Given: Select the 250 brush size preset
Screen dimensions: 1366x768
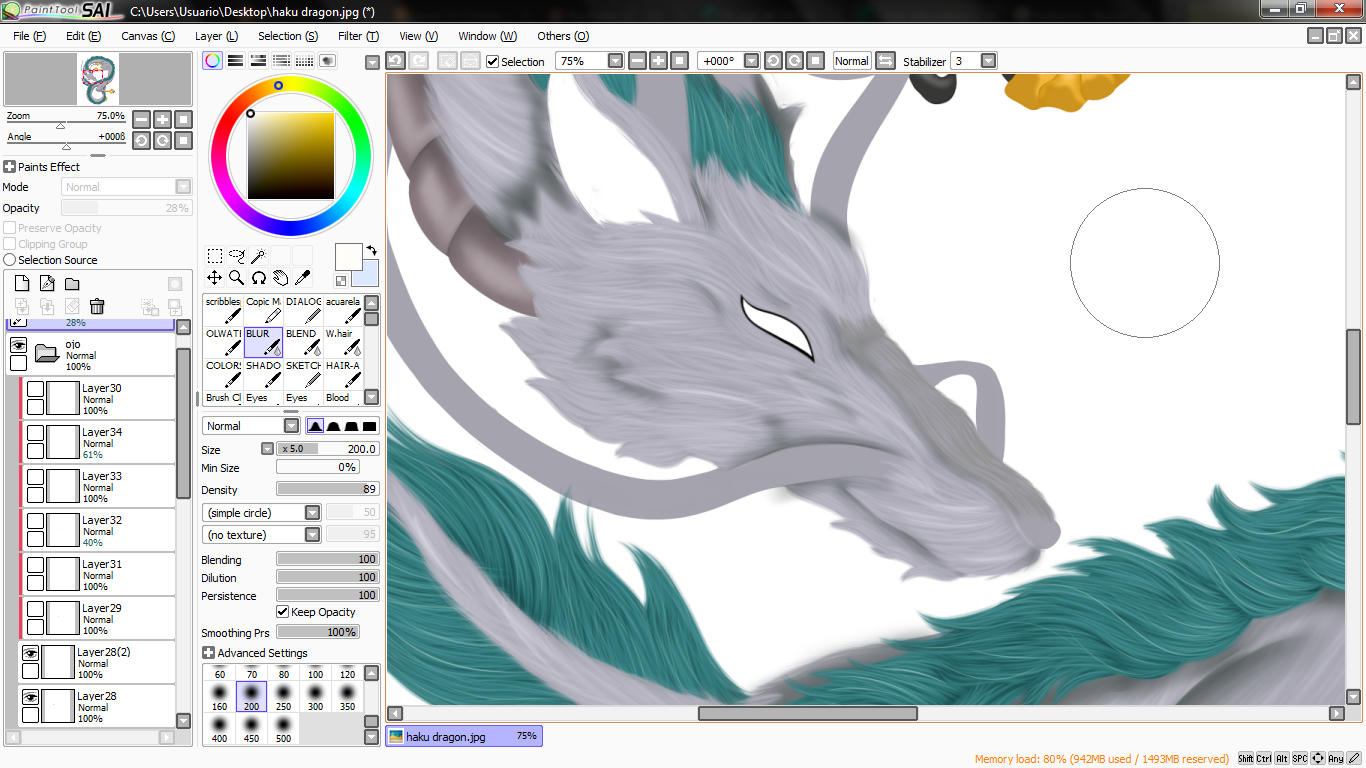Looking at the screenshot, I should 283,697.
